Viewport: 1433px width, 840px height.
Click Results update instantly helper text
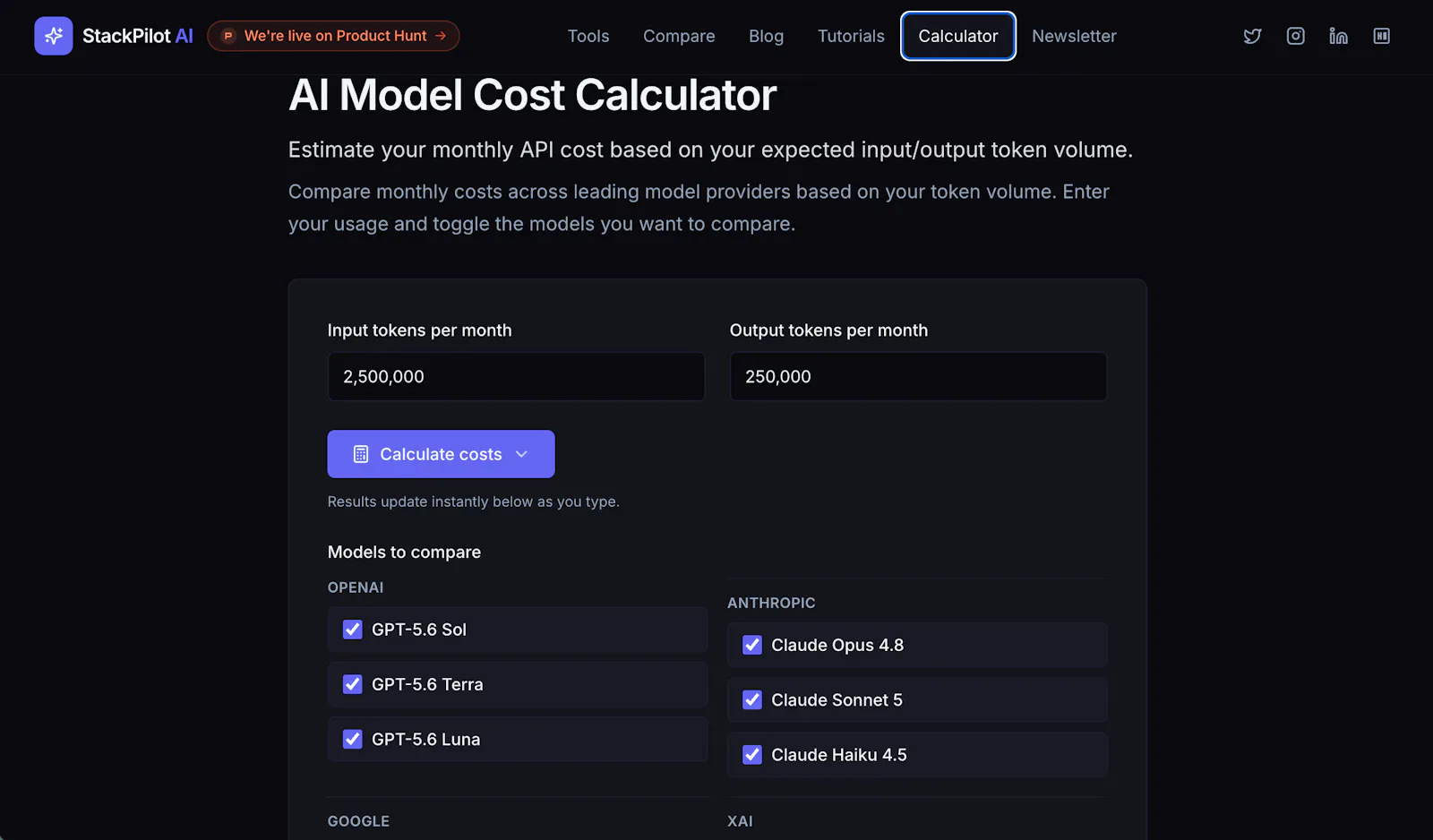click(473, 501)
